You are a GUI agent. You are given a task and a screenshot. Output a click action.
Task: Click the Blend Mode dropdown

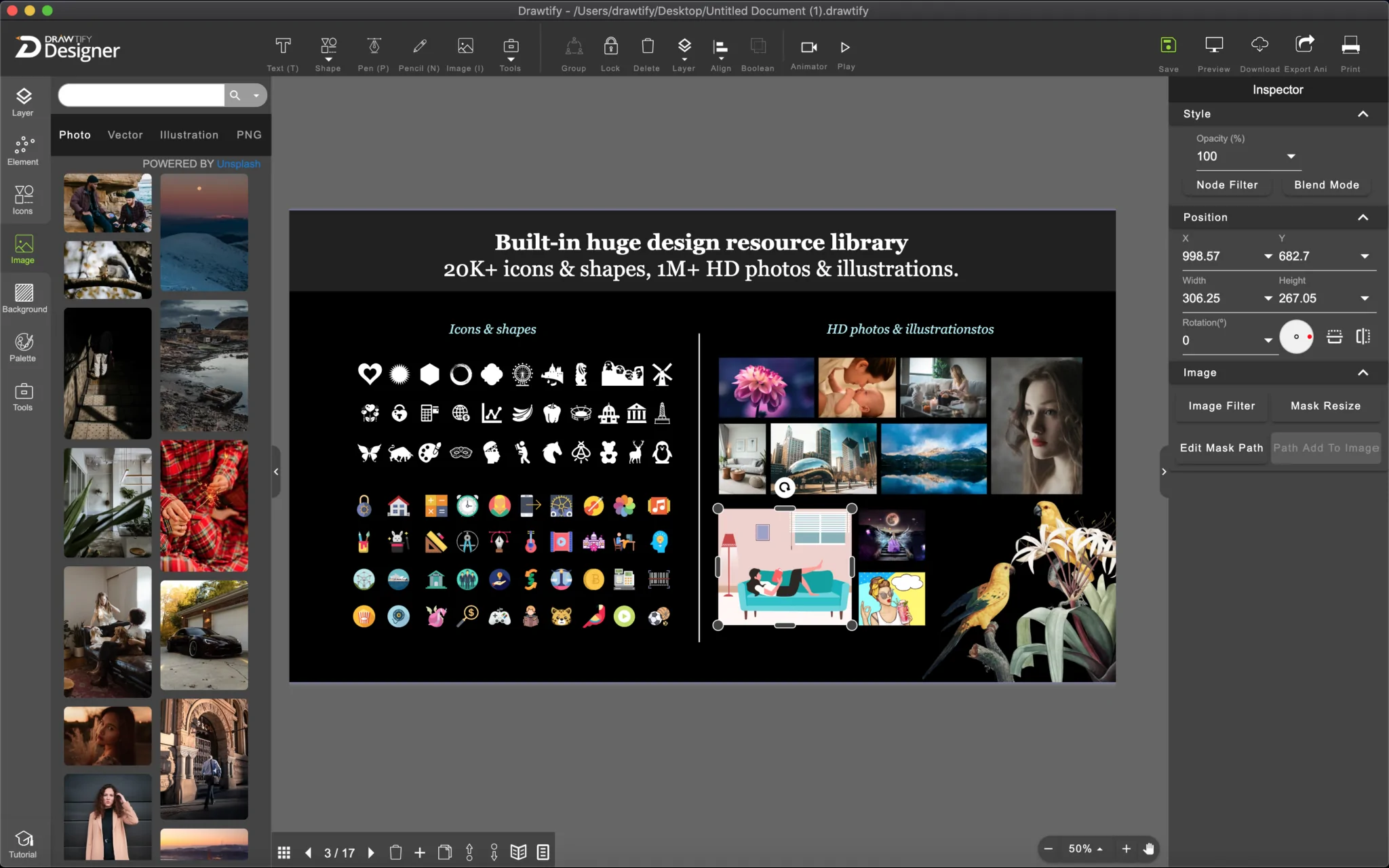click(x=1326, y=184)
